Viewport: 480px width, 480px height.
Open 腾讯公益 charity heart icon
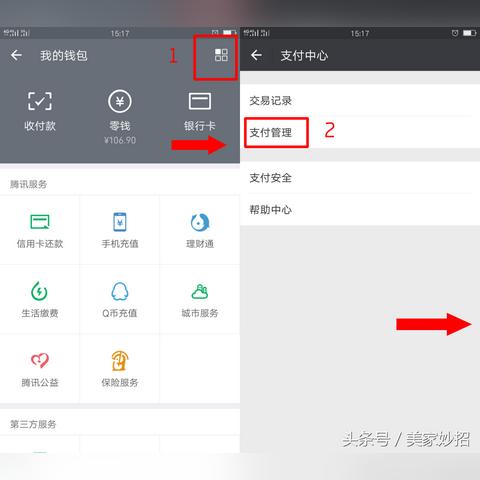click(x=40, y=360)
